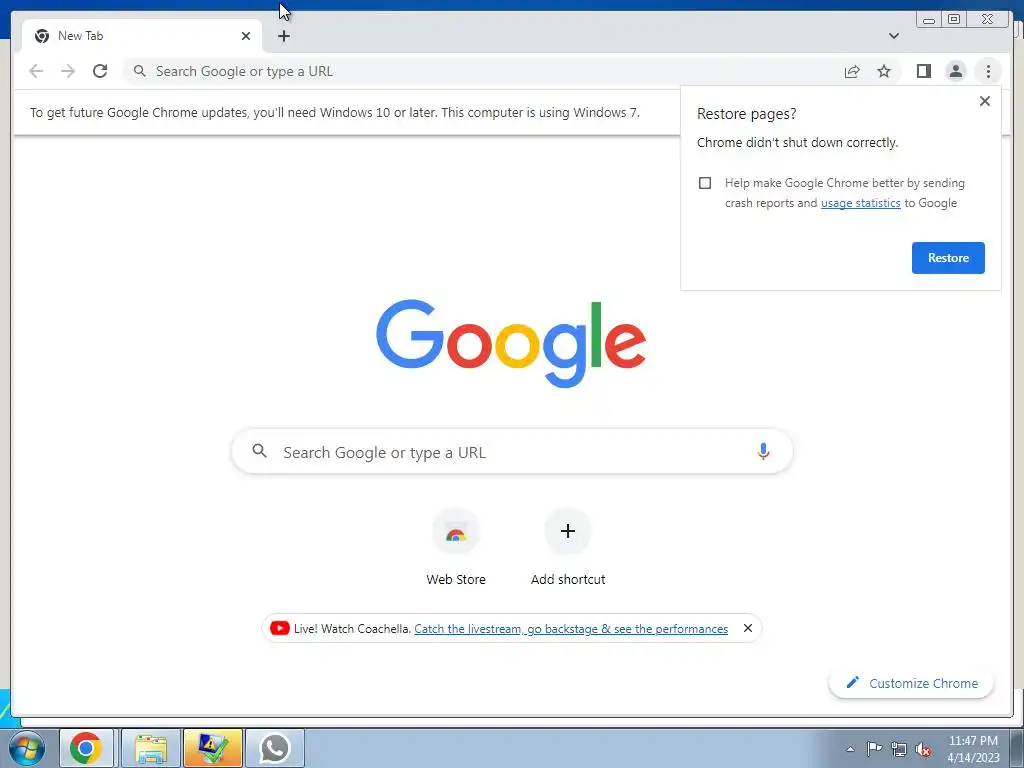The image size is (1024, 768).
Task: Click the Restore button
Action: click(948, 258)
